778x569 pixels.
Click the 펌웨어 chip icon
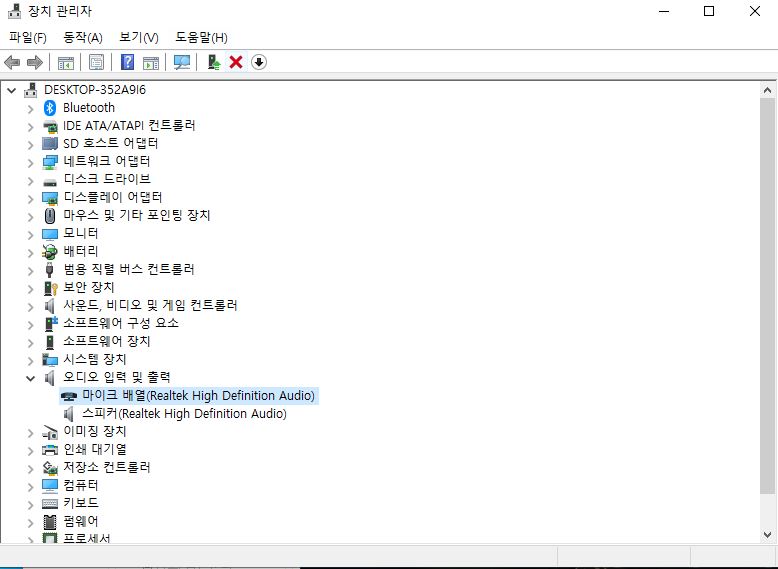[50, 522]
